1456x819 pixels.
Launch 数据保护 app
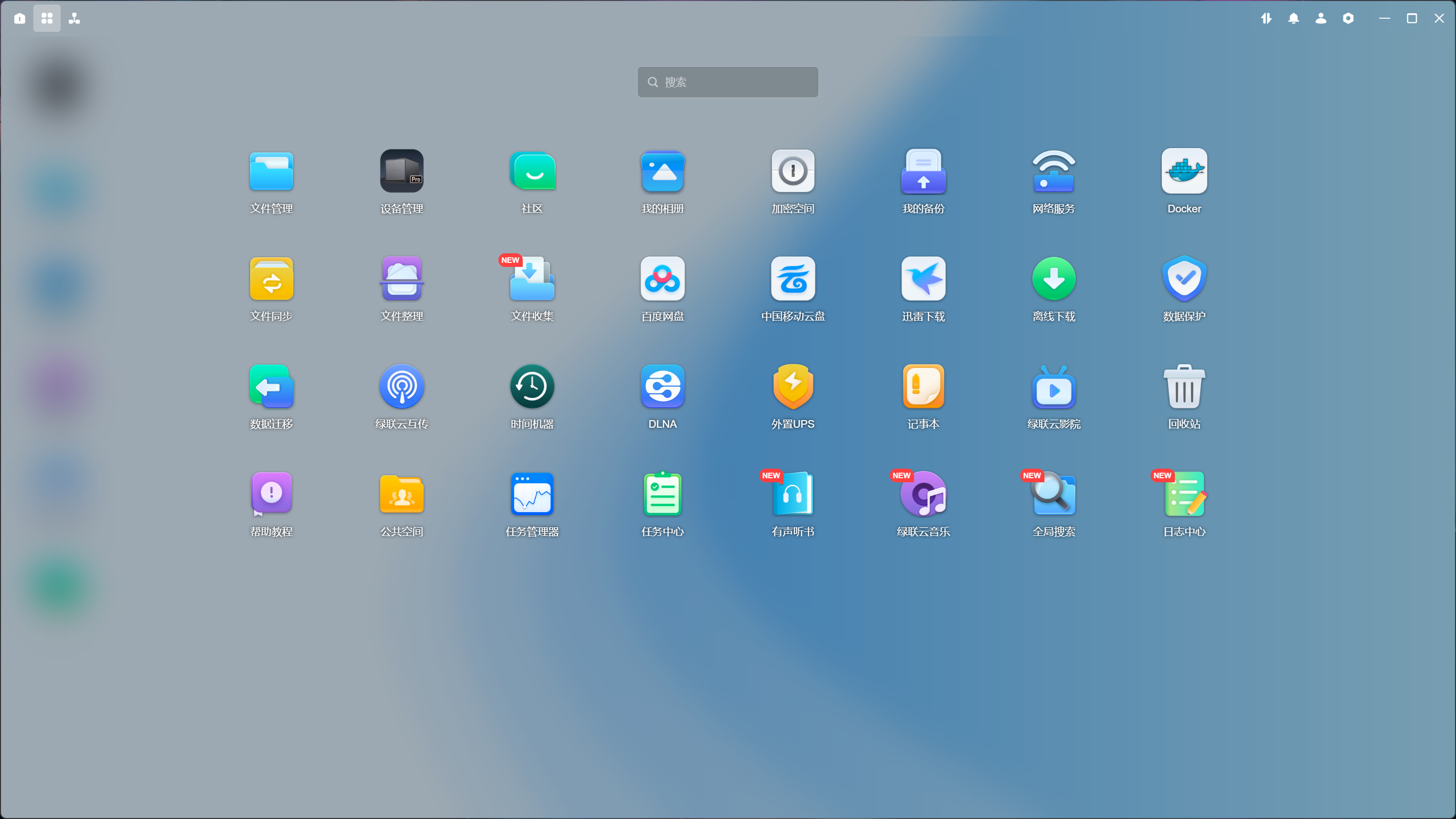[1184, 279]
